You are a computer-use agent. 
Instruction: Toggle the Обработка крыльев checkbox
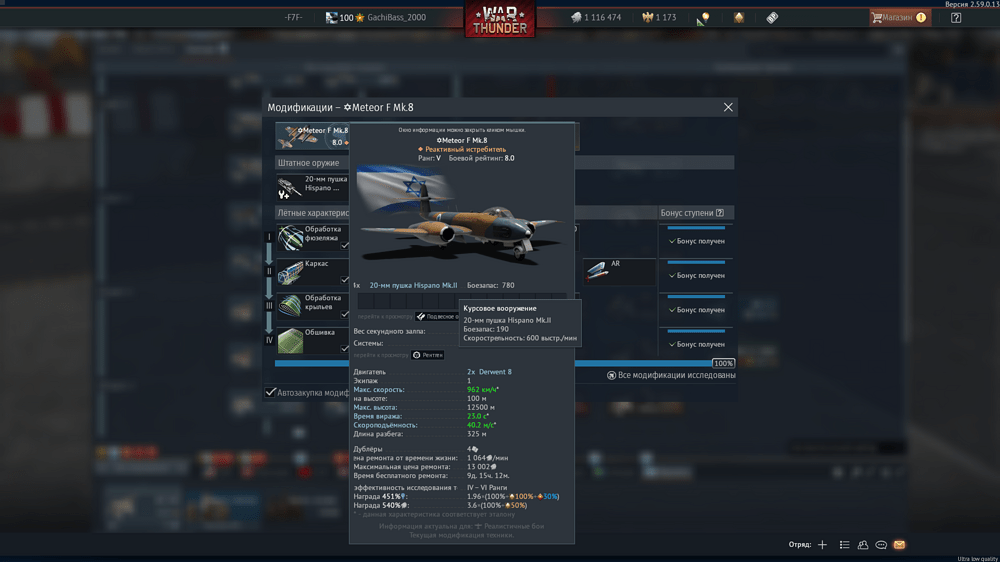pos(344,314)
